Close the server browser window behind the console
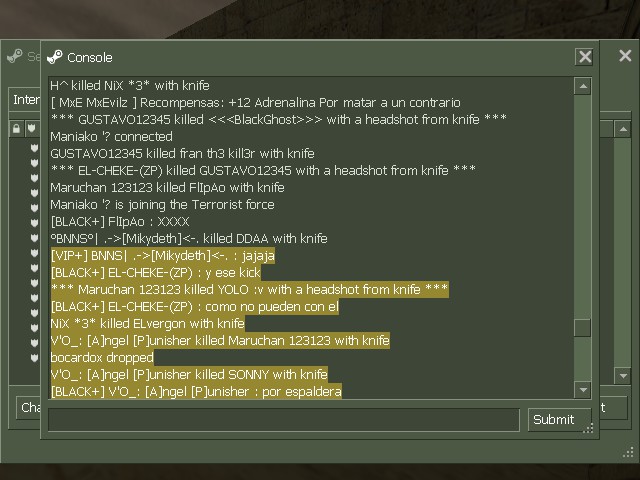This screenshot has width=640, height=480. click(x=625, y=56)
